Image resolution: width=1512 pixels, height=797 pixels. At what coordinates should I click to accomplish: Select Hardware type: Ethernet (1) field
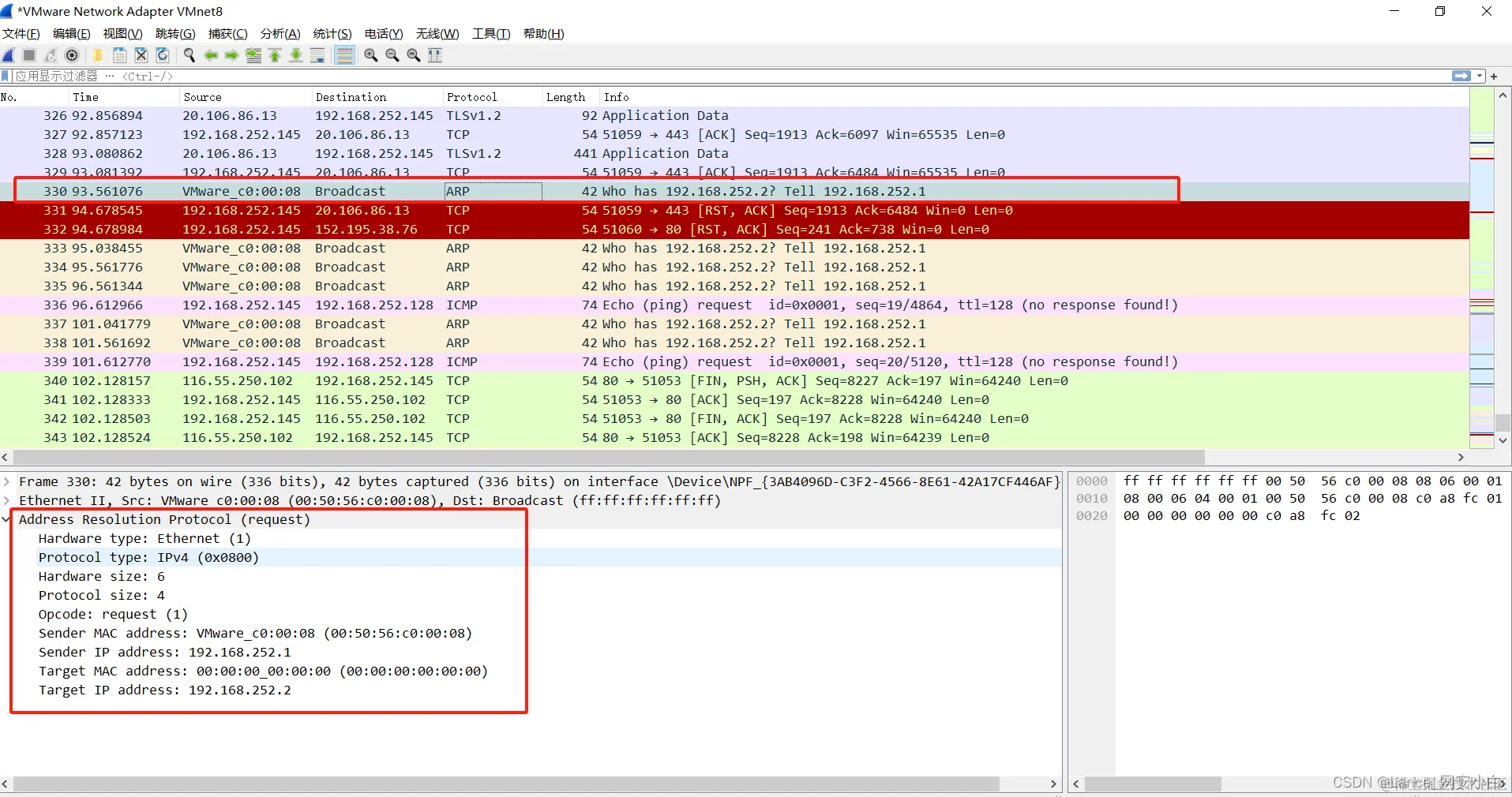tap(144, 538)
